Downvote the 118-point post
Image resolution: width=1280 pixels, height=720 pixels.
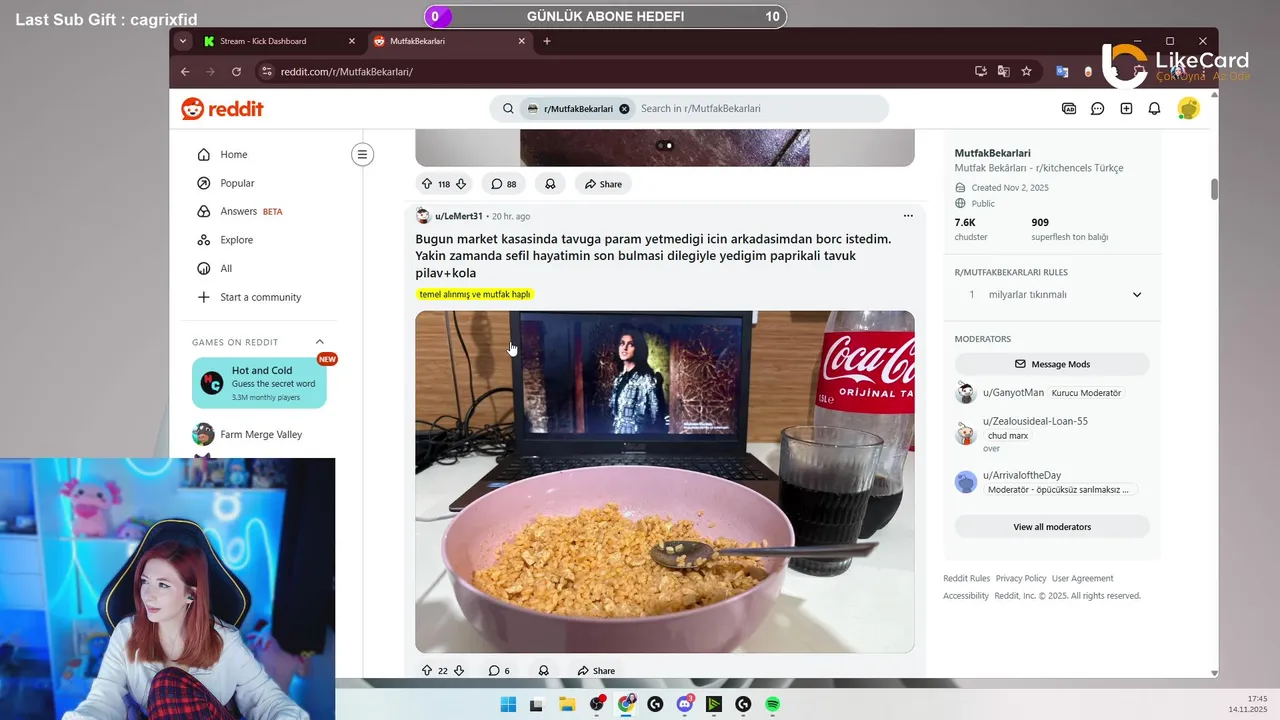461,184
